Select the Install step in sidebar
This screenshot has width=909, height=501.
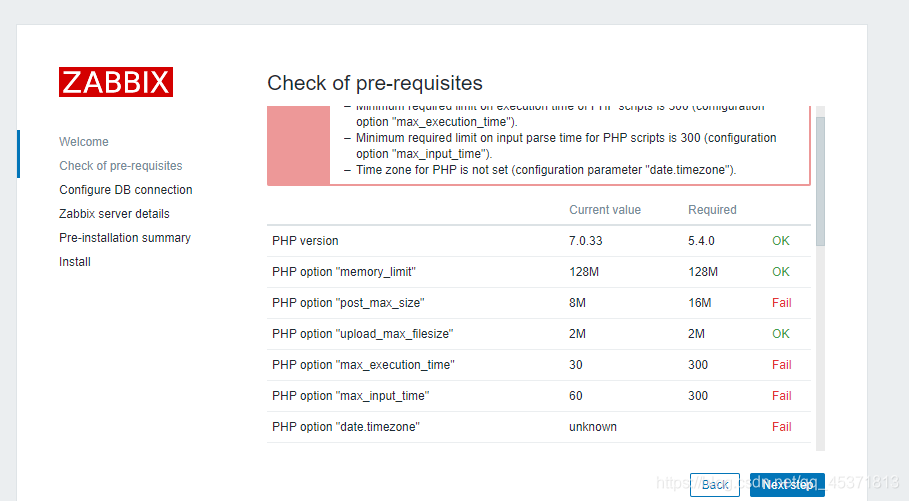[x=75, y=262]
